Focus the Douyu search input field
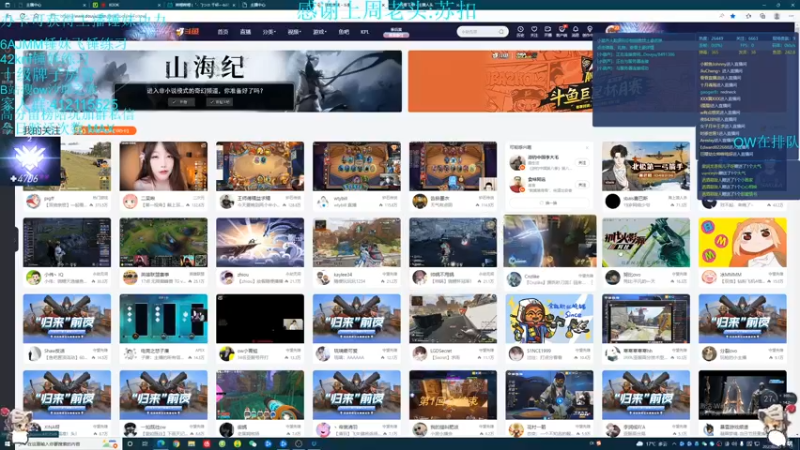 (477, 32)
